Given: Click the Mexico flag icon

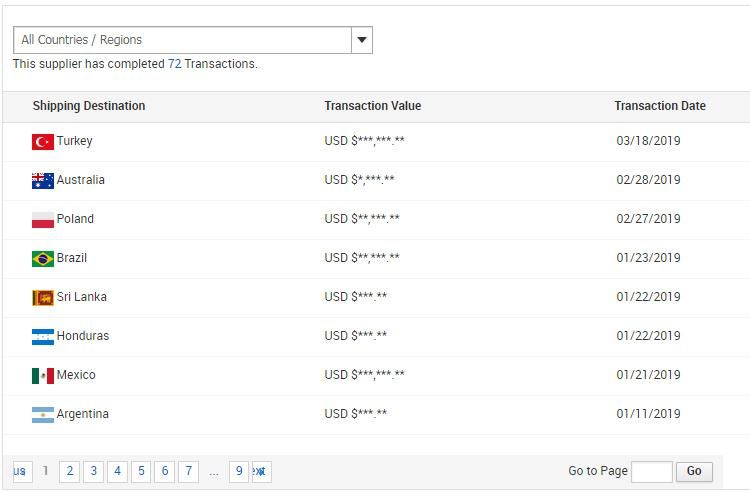Looking at the screenshot, I should 43,376.
